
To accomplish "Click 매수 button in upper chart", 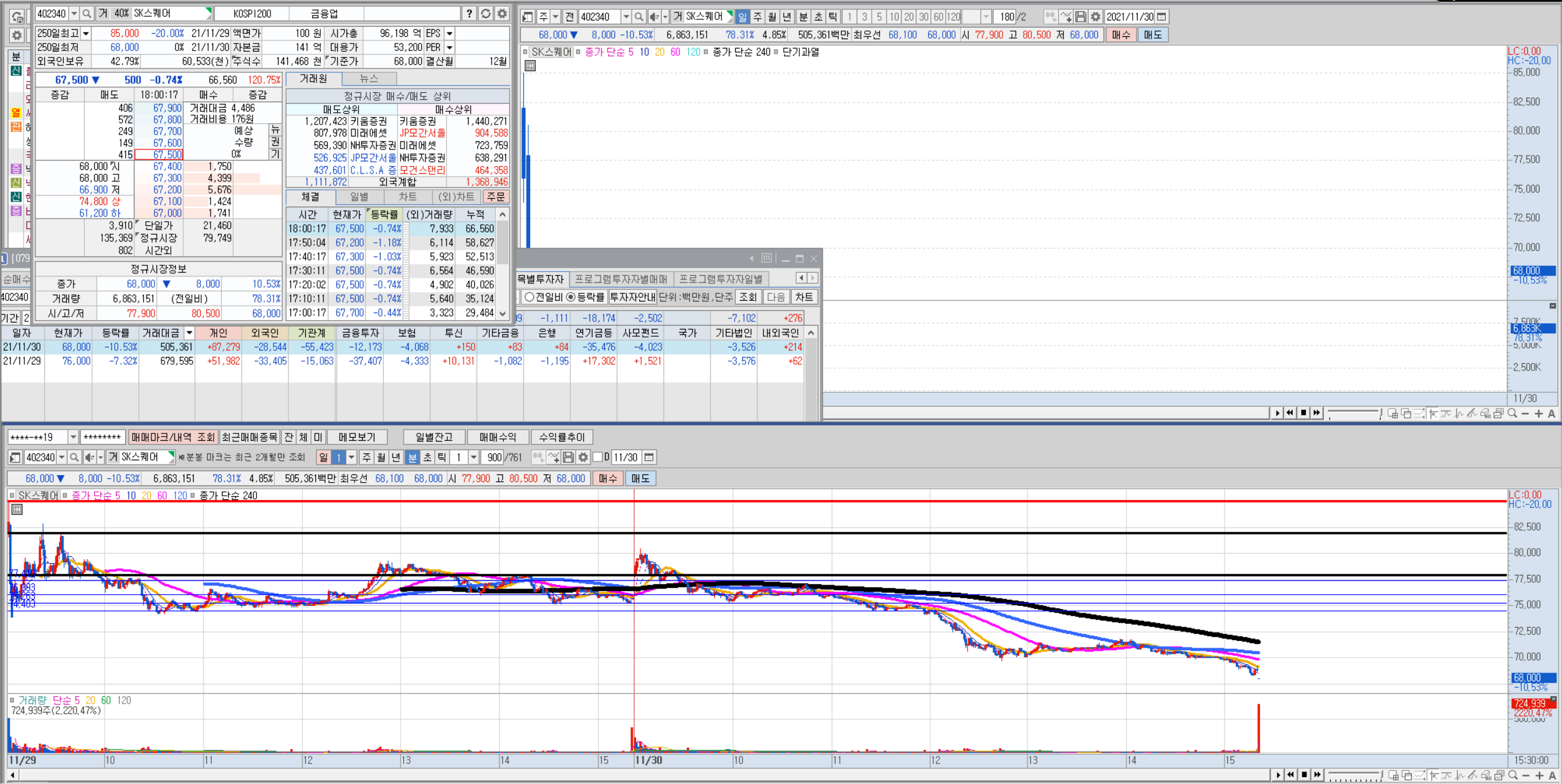I will point(1121,35).
